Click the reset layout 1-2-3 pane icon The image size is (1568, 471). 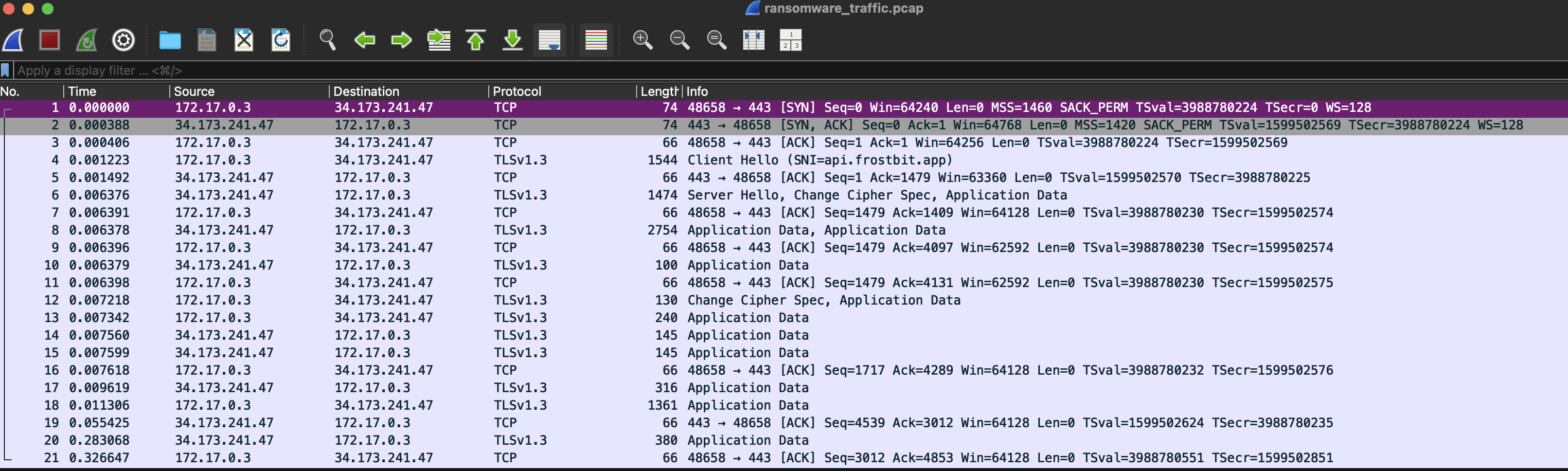point(791,40)
